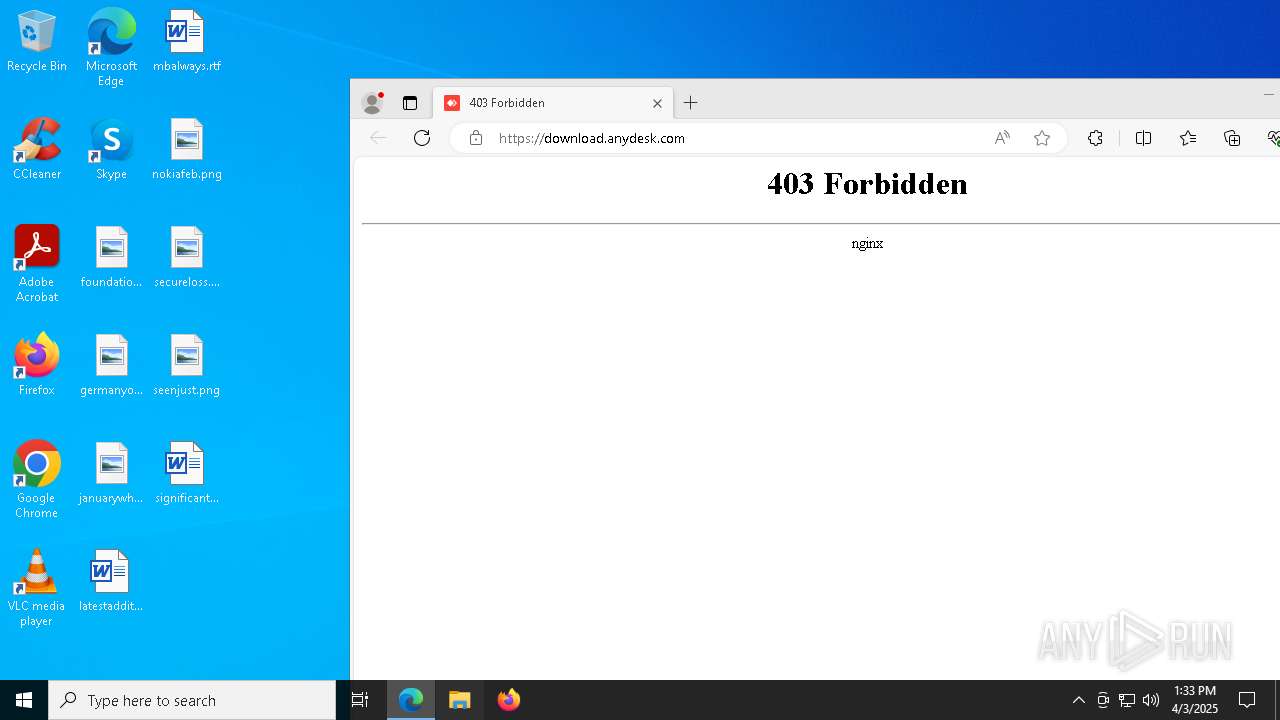
Task: Launch Microsoft Edge from desktop shortcut
Action: tap(111, 47)
